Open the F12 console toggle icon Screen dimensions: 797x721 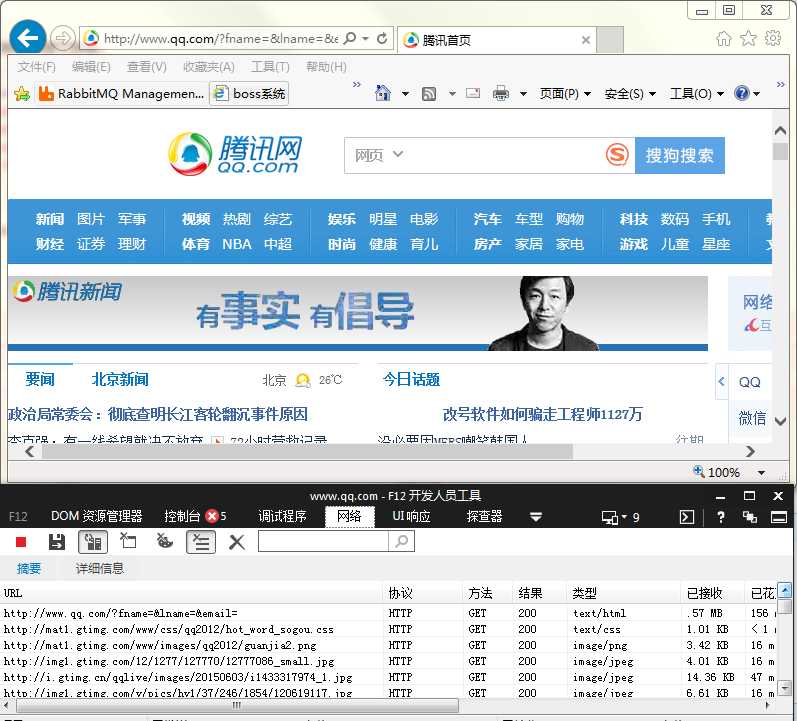click(x=687, y=517)
